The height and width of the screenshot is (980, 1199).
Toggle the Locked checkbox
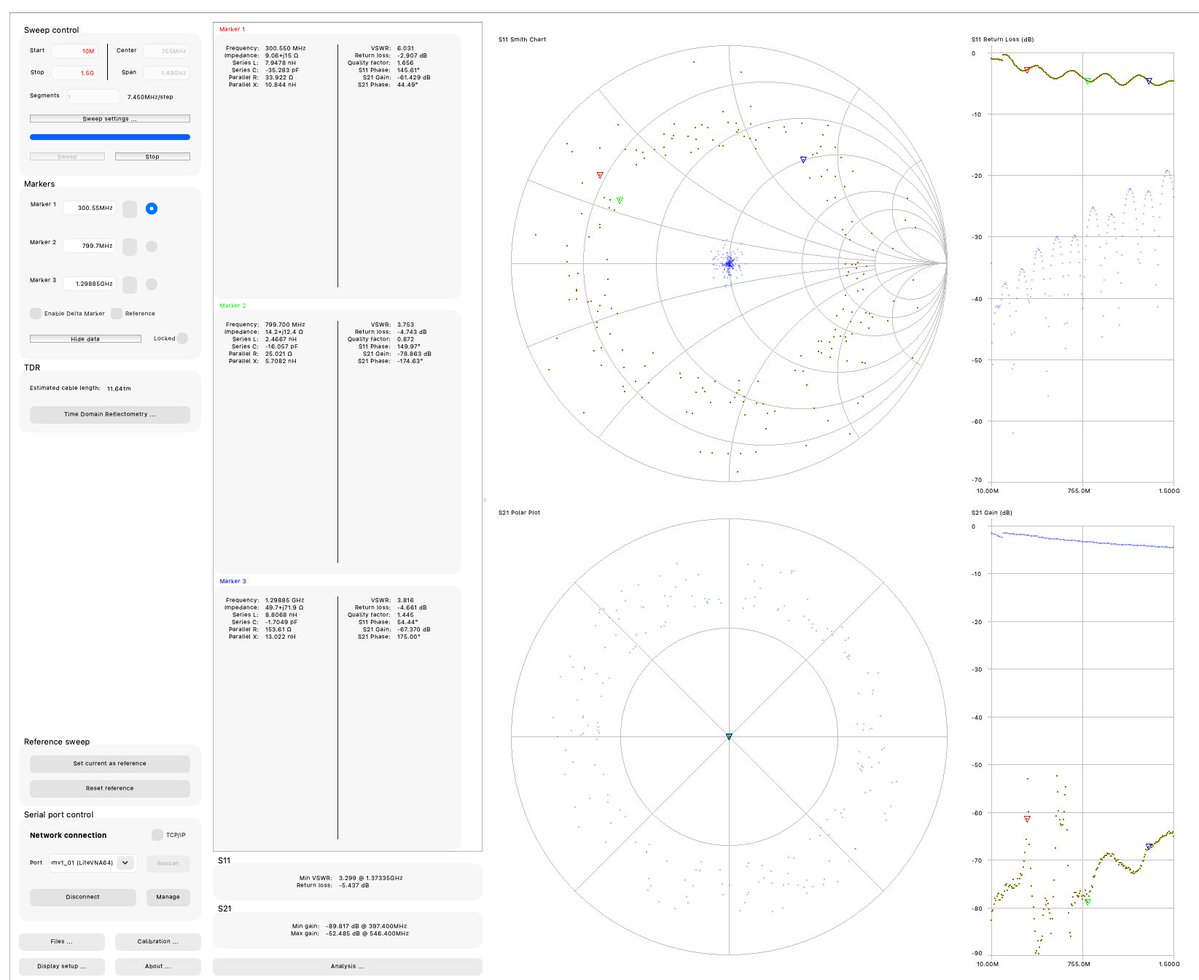point(182,338)
